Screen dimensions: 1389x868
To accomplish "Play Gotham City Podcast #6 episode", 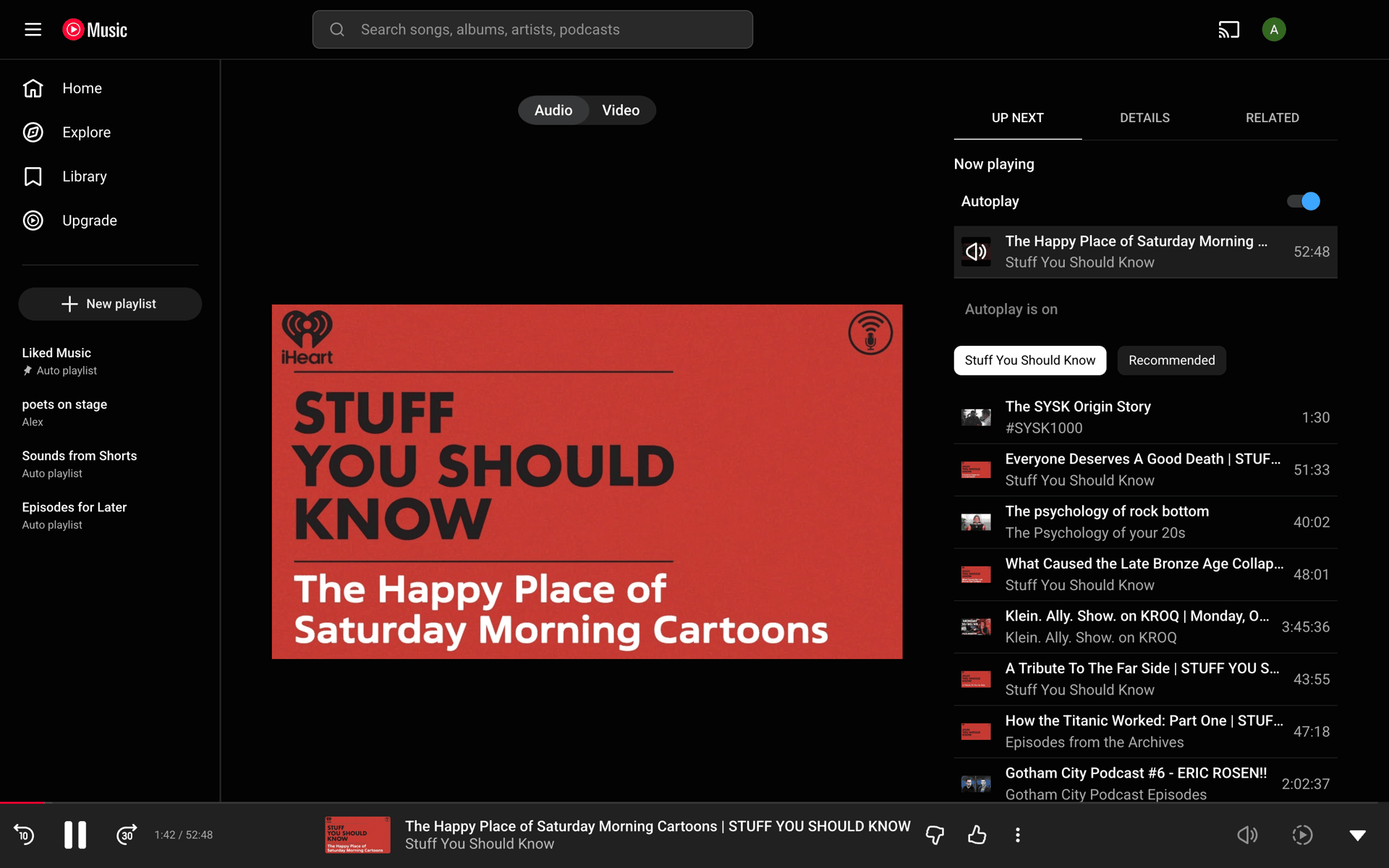I will click(x=1145, y=780).
